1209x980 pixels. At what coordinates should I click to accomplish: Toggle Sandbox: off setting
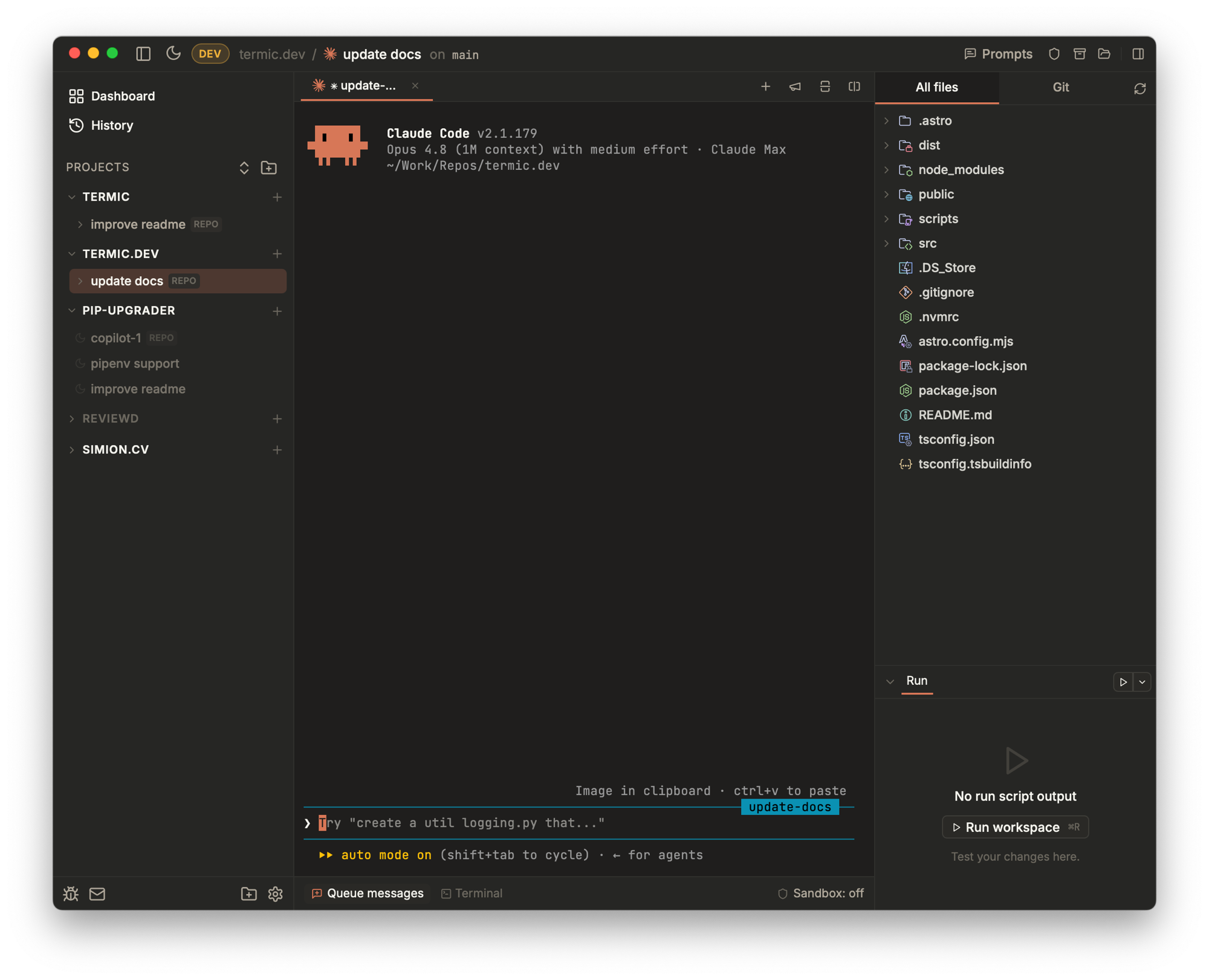pyautogui.click(x=821, y=894)
